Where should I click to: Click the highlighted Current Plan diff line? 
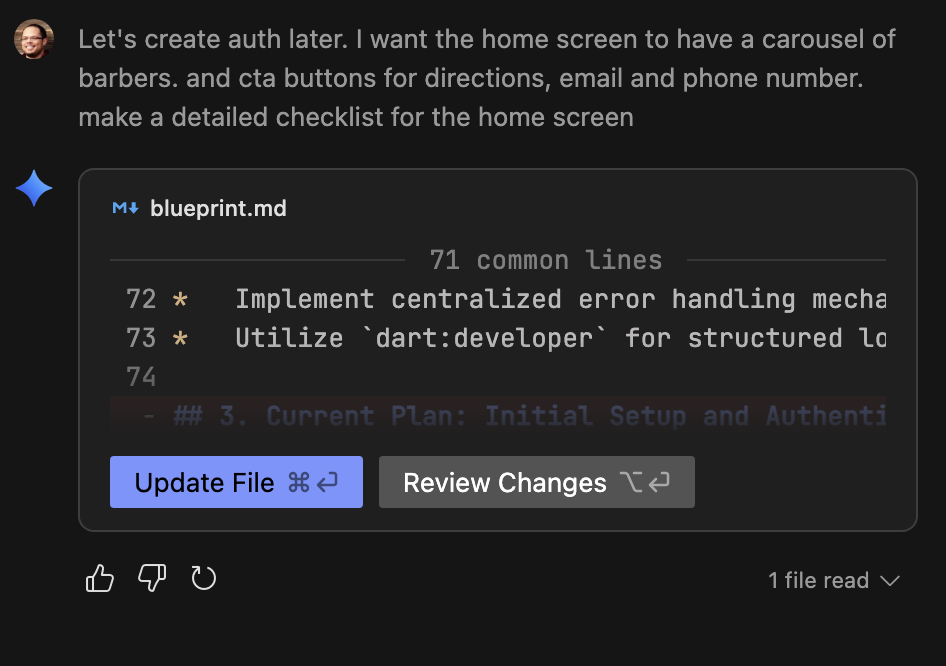500,416
